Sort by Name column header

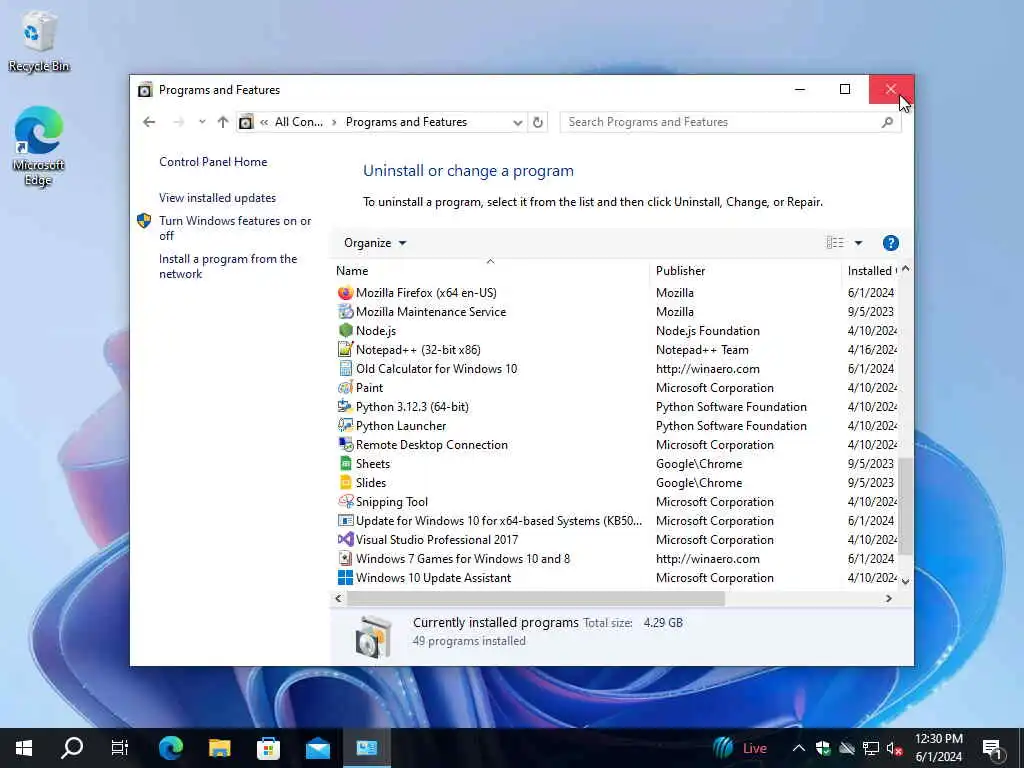(490, 270)
